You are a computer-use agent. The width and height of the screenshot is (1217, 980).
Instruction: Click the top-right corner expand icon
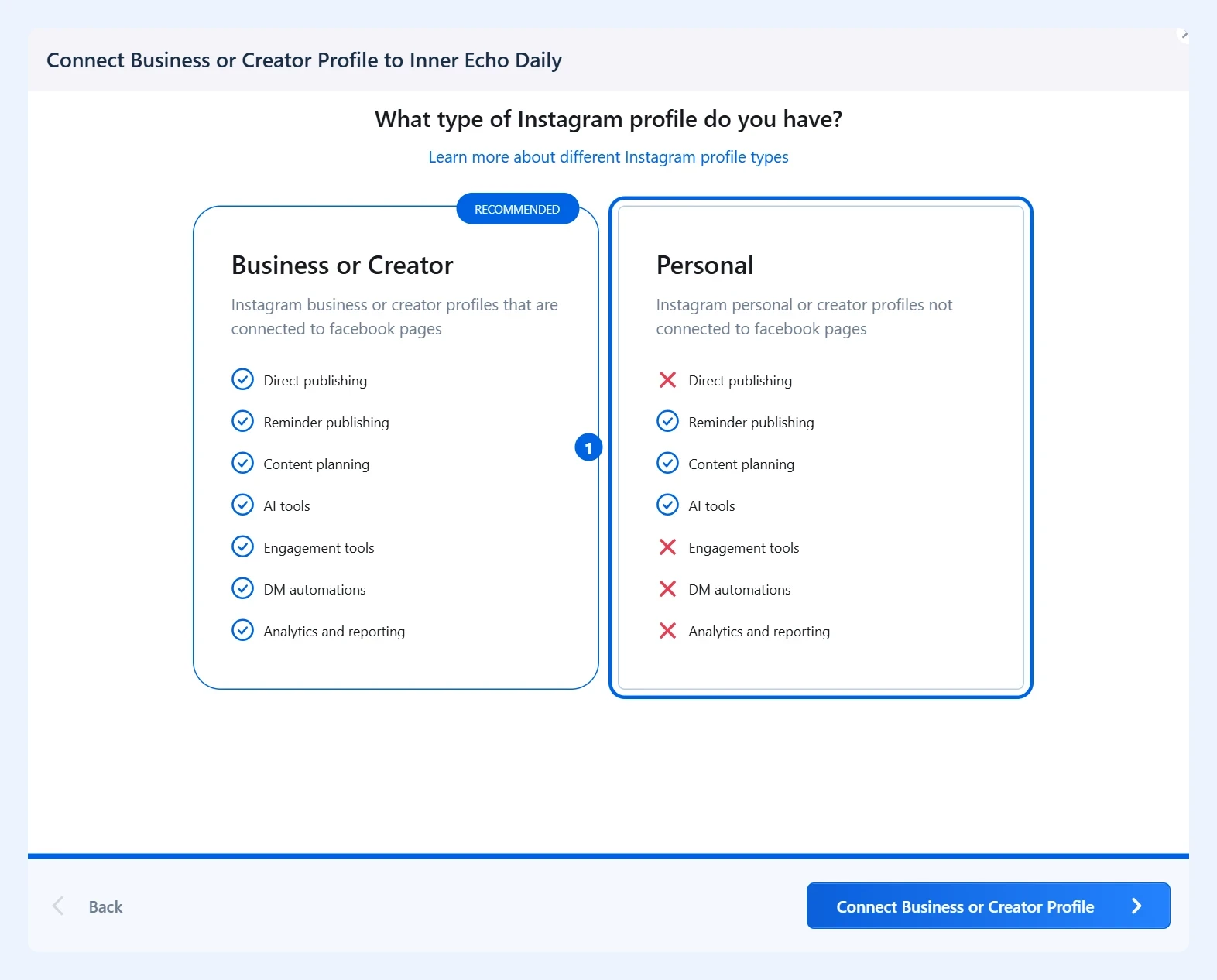click(x=1183, y=35)
